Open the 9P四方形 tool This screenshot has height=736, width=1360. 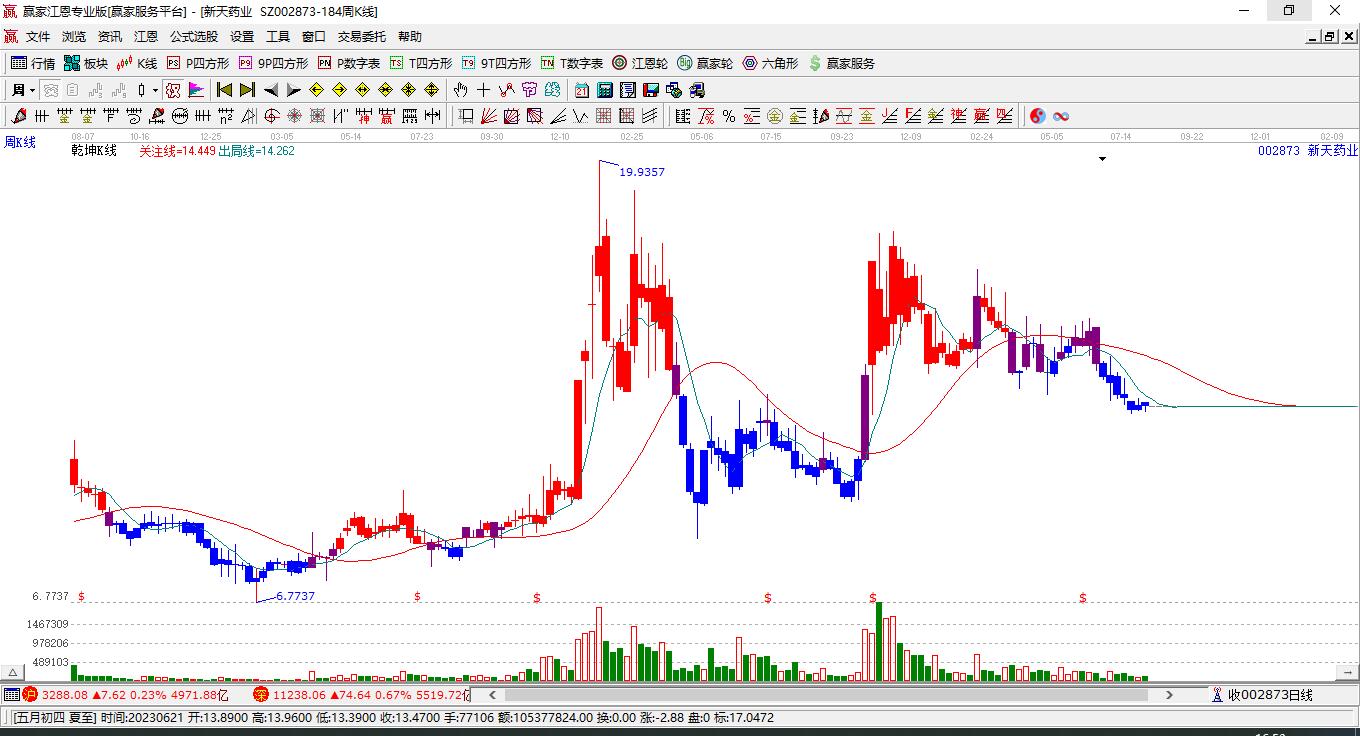point(273,63)
